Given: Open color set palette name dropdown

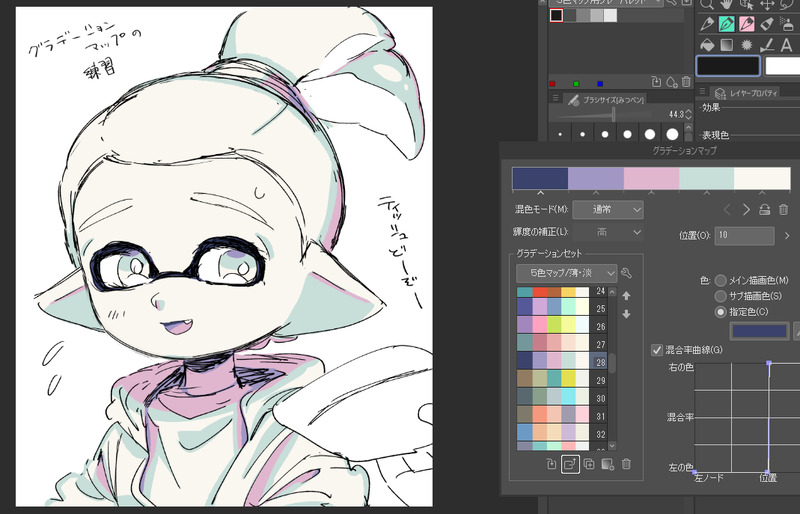Looking at the screenshot, I should click(x=606, y=3).
